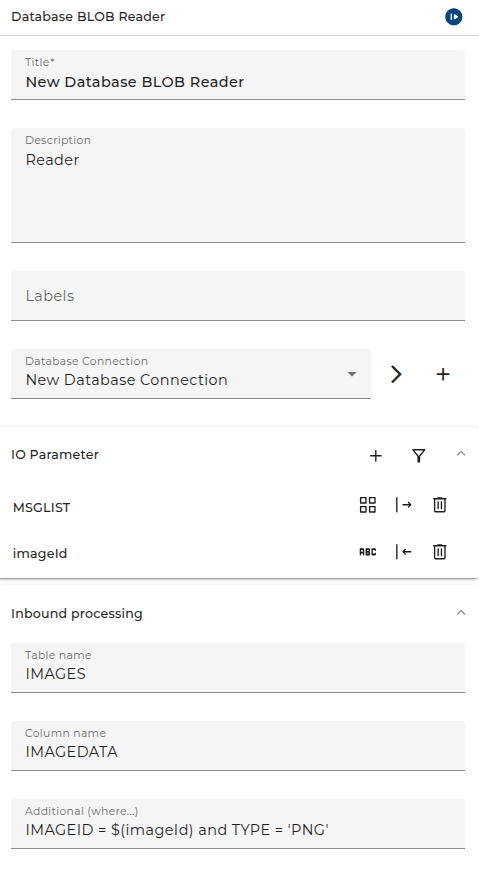479x871 pixels.
Task: Click the Title input field
Action: [x=238, y=75]
